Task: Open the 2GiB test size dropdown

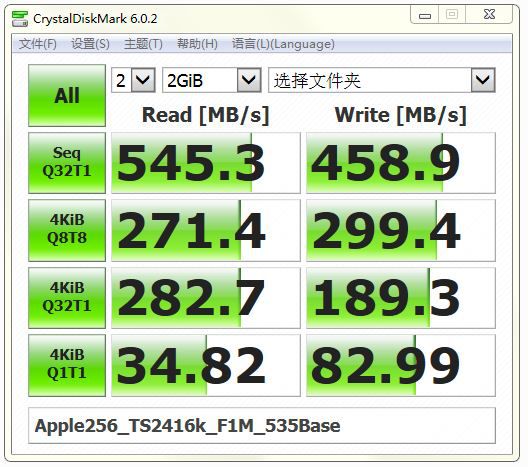Action: [x=212, y=80]
